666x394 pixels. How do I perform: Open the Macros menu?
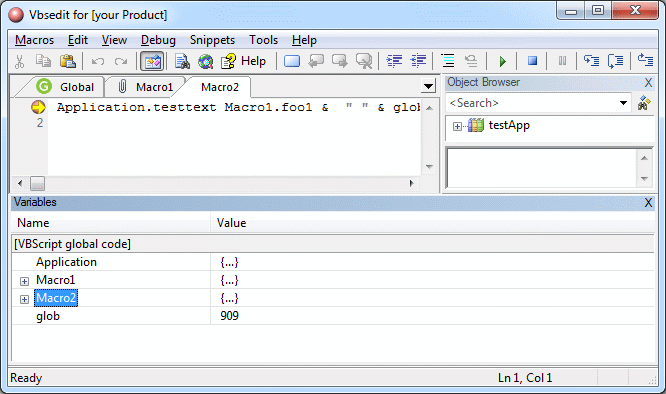[34, 40]
